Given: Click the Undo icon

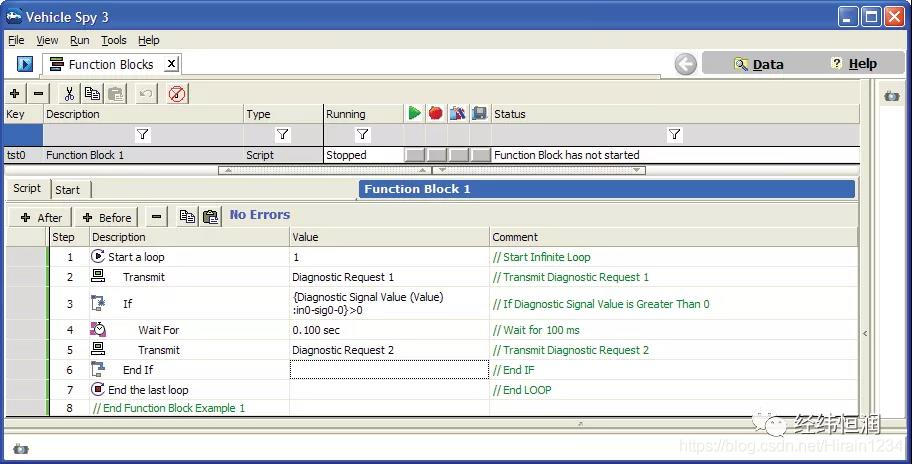Looking at the screenshot, I should pyautogui.click(x=146, y=93).
